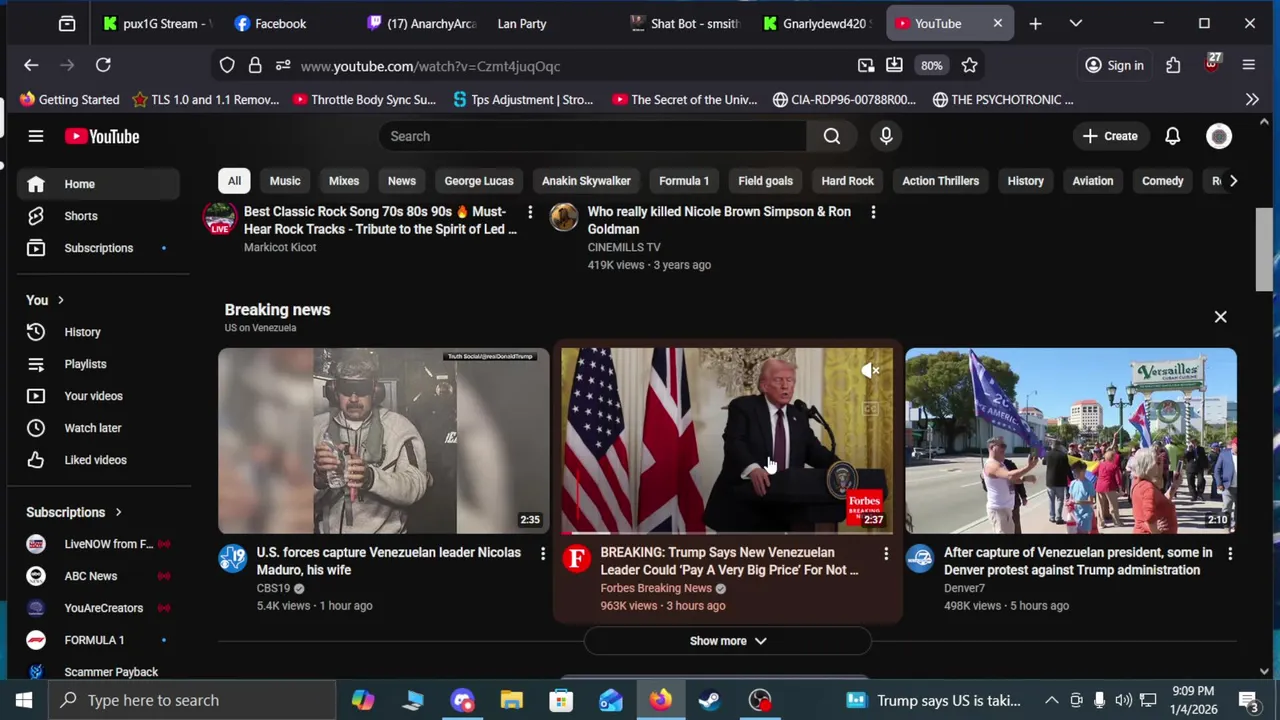Select the Mixes filter chip
This screenshot has height=720, width=1280.
[344, 181]
